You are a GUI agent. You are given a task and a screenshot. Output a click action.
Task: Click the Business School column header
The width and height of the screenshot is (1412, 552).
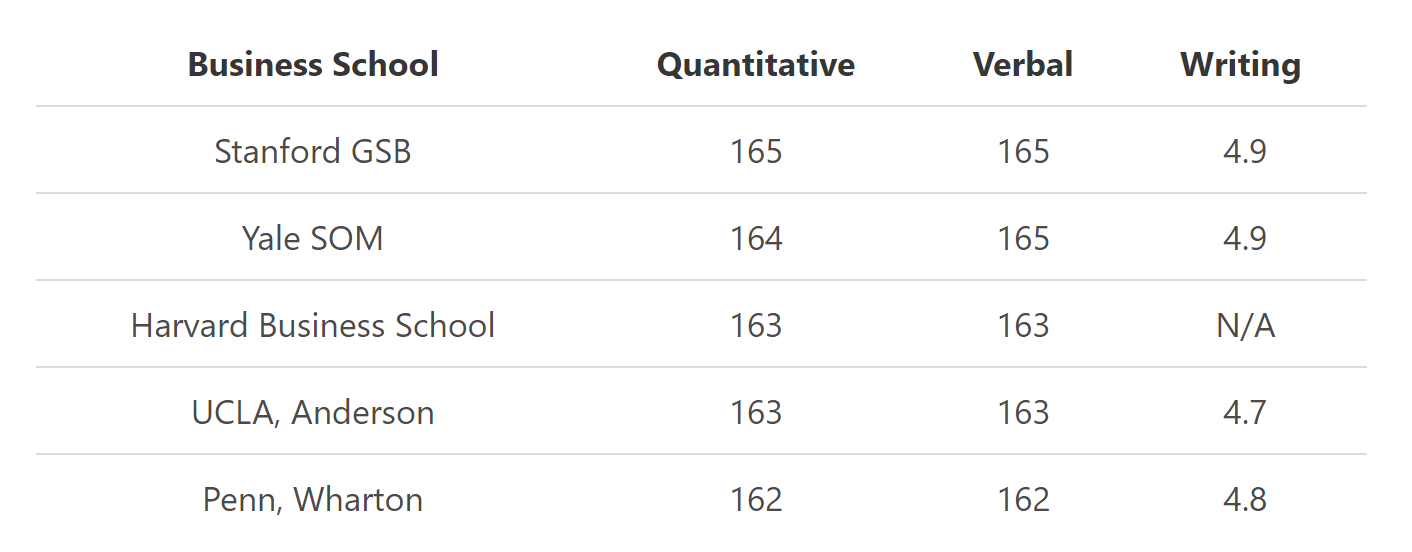[x=313, y=65]
